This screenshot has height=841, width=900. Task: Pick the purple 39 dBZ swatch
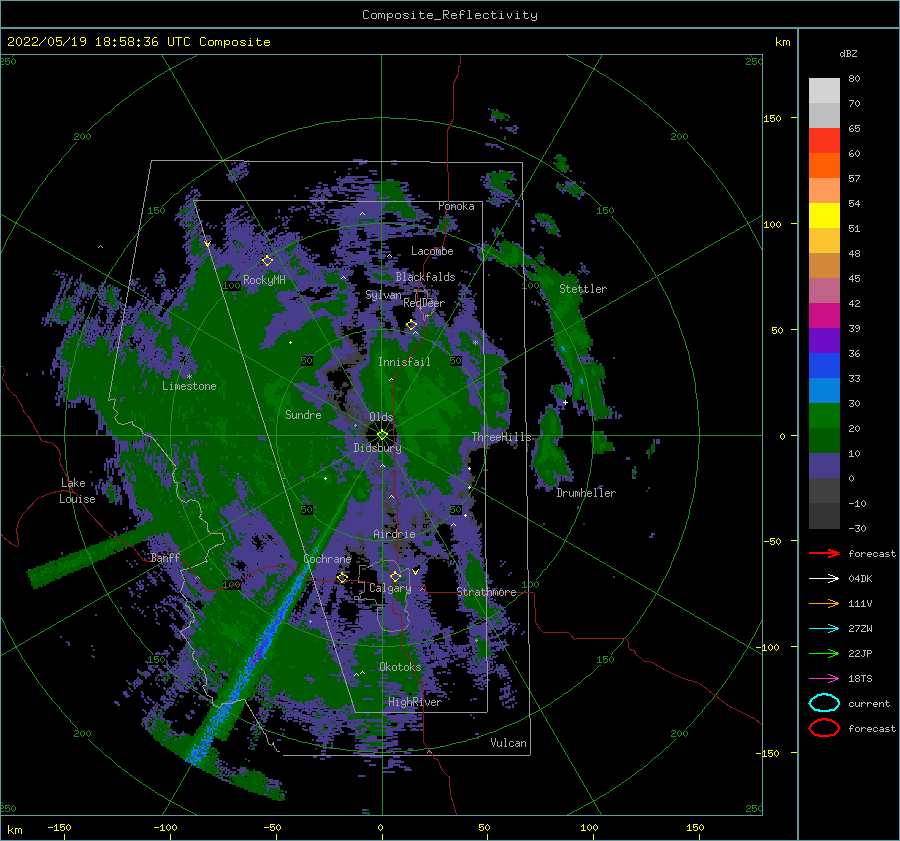[824, 340]
